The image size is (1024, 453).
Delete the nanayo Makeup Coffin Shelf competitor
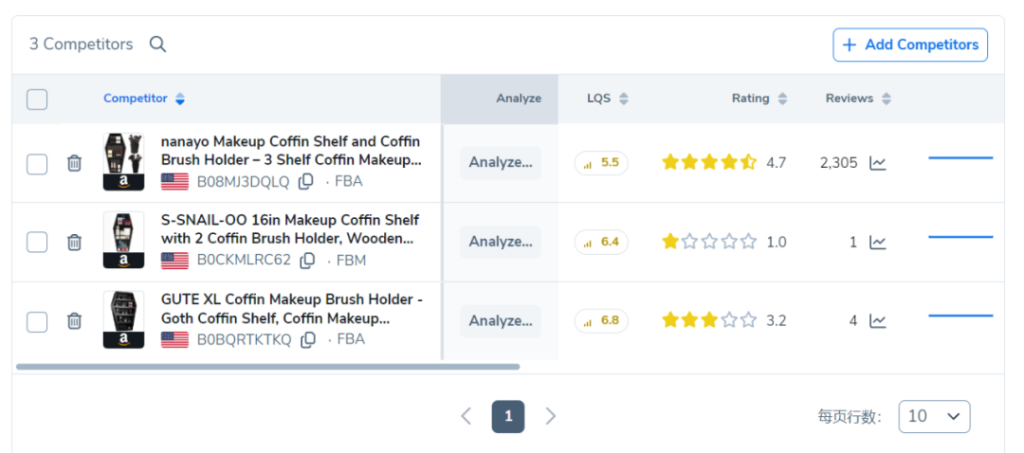(74, 163)
